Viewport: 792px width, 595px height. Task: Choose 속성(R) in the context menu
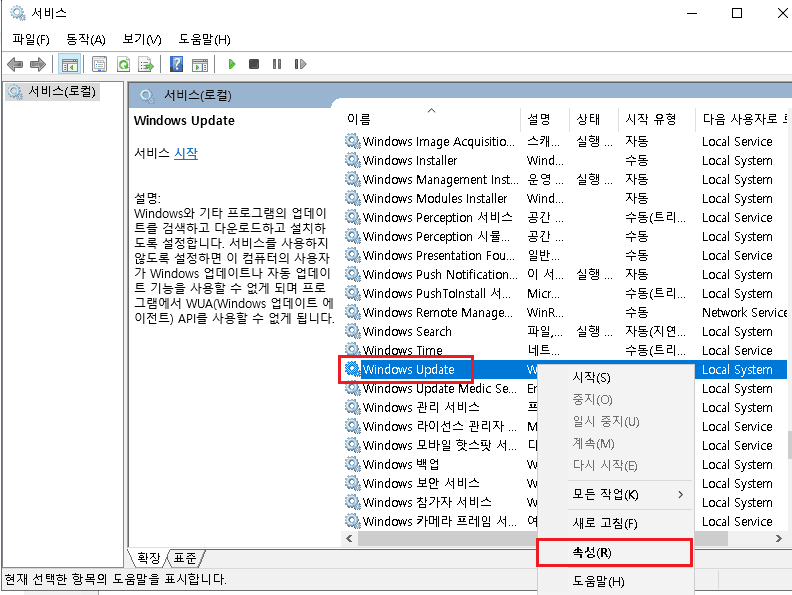point(614,552)
